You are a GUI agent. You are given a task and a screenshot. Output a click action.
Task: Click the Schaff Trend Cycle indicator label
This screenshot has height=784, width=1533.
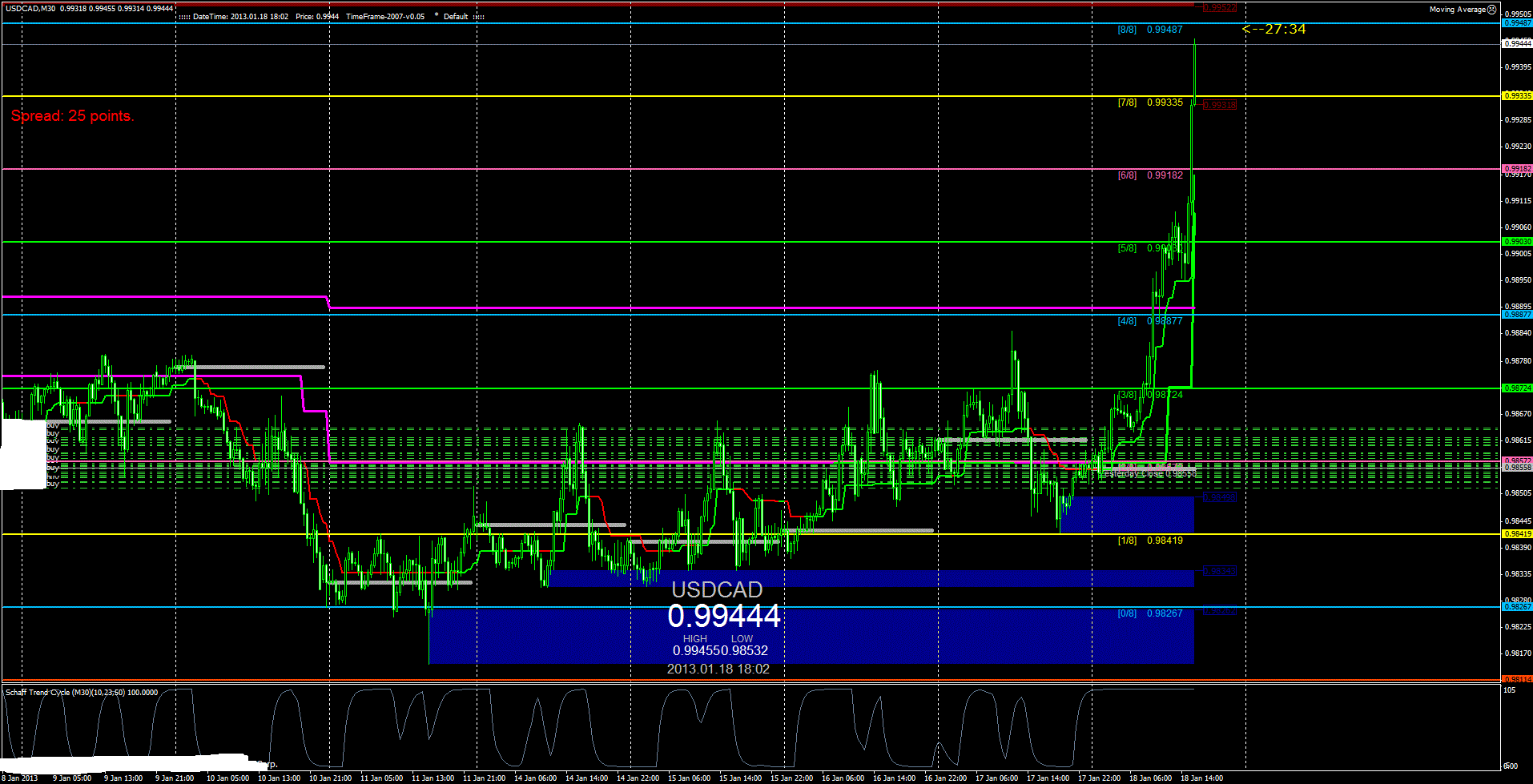(x=82, y=693)
